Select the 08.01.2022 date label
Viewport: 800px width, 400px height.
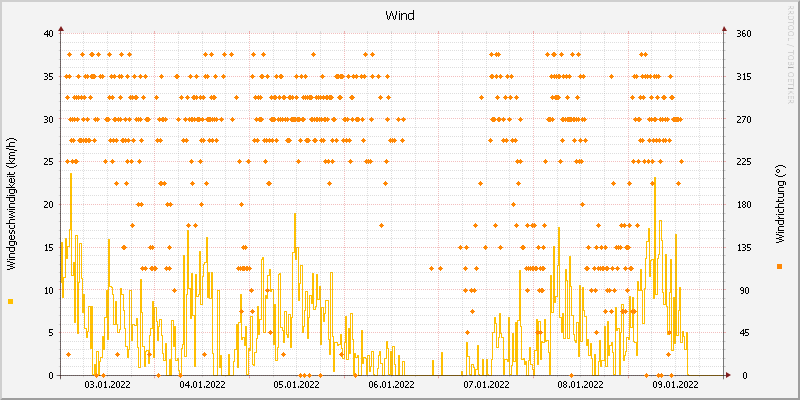[581, 384]
